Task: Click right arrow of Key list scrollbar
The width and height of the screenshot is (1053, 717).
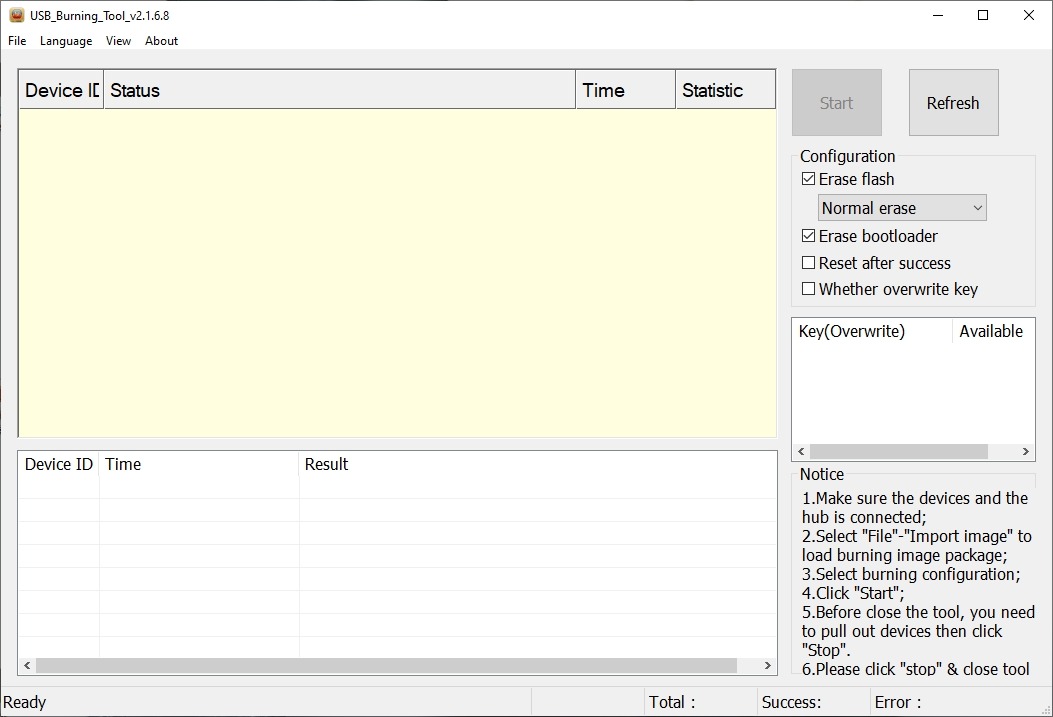Action: pos(1025,452)
